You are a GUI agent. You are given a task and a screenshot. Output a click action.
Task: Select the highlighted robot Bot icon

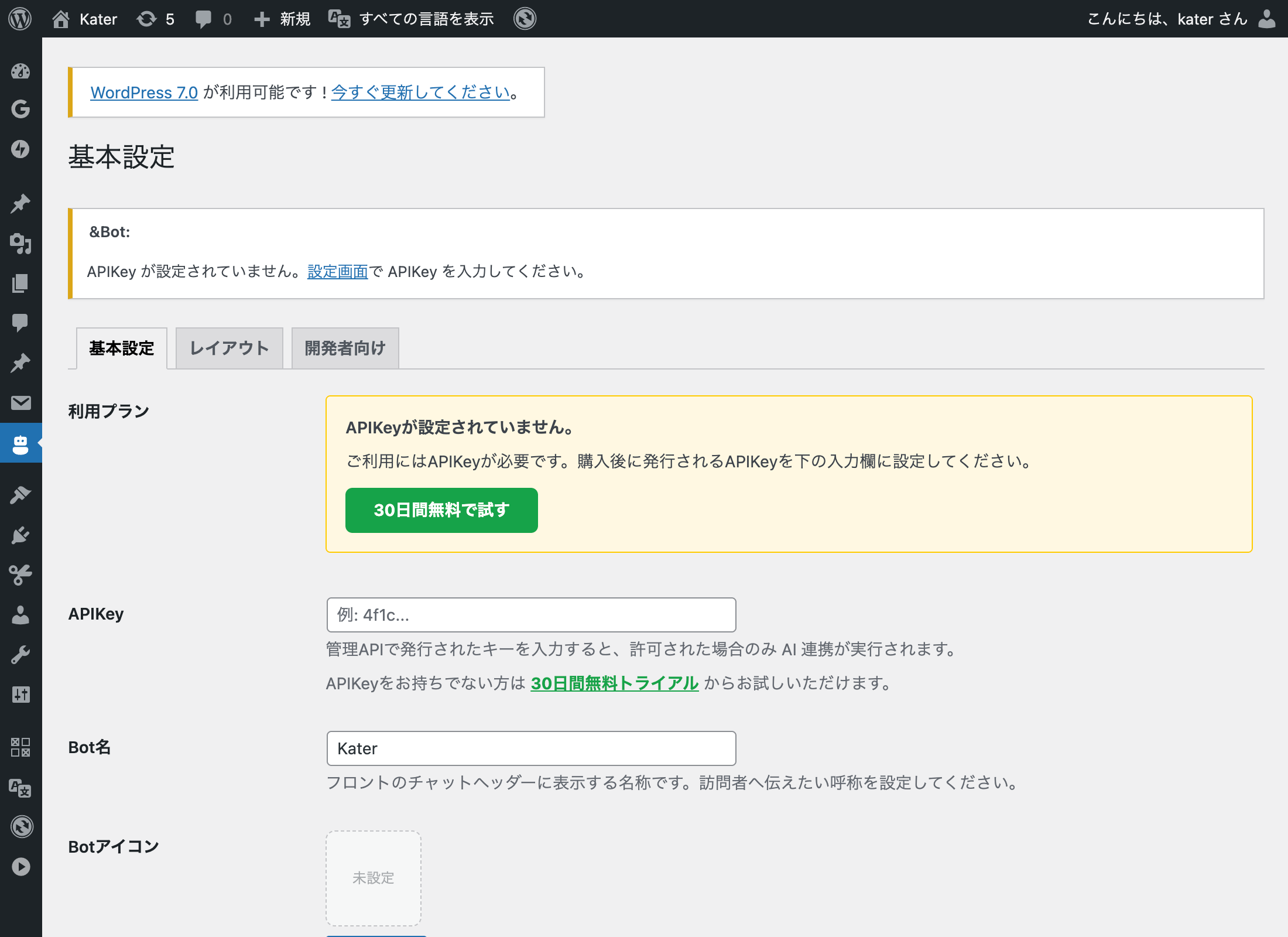coord(20,444)
